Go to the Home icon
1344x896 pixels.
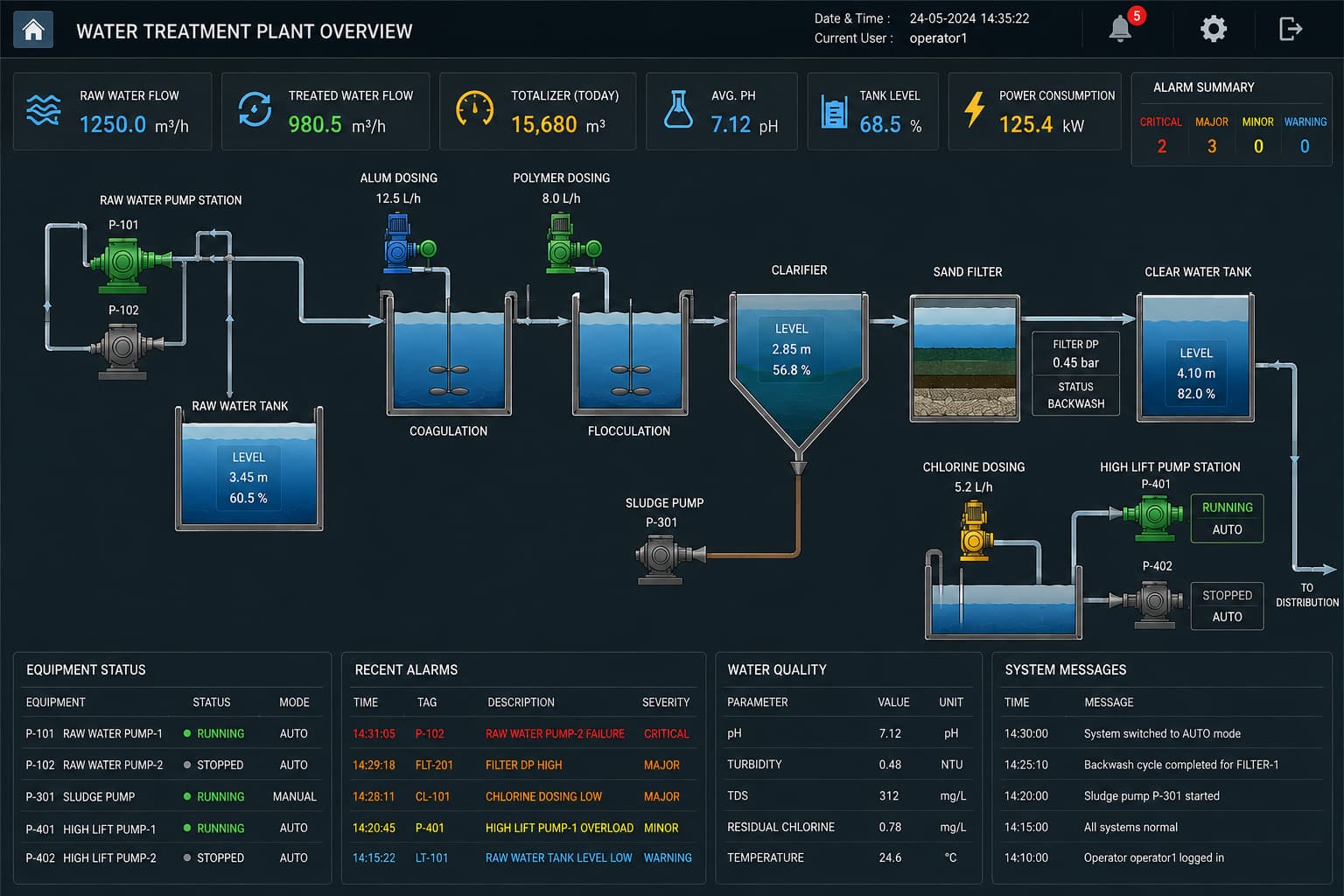pyautogui.click(x=33, y=30)
